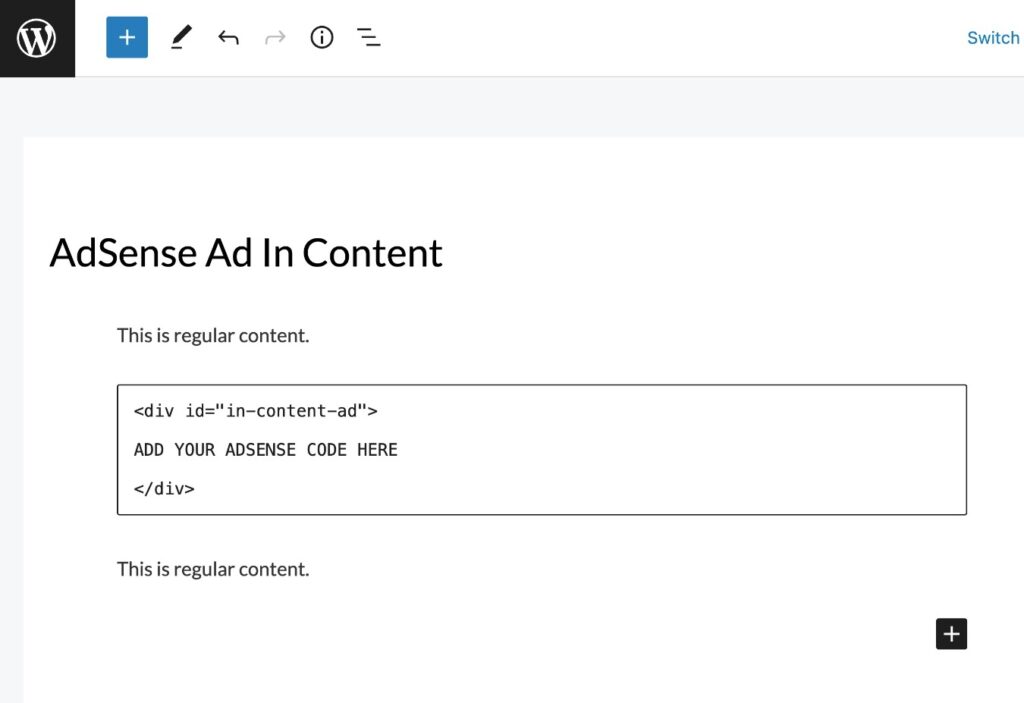The image size is (1024, 703).
Task: Select the first regular content paragraph
Action: (x=212, y=335)
